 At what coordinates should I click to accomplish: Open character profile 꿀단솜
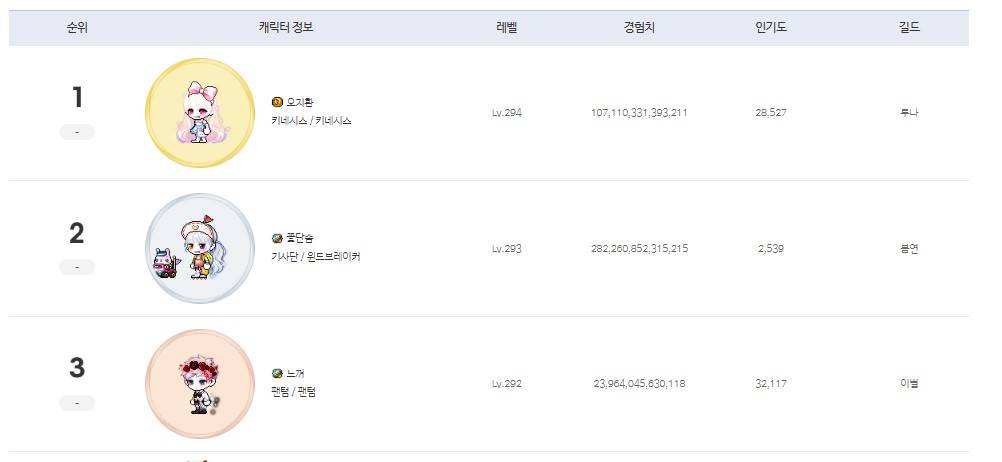[x=300, y=238]
